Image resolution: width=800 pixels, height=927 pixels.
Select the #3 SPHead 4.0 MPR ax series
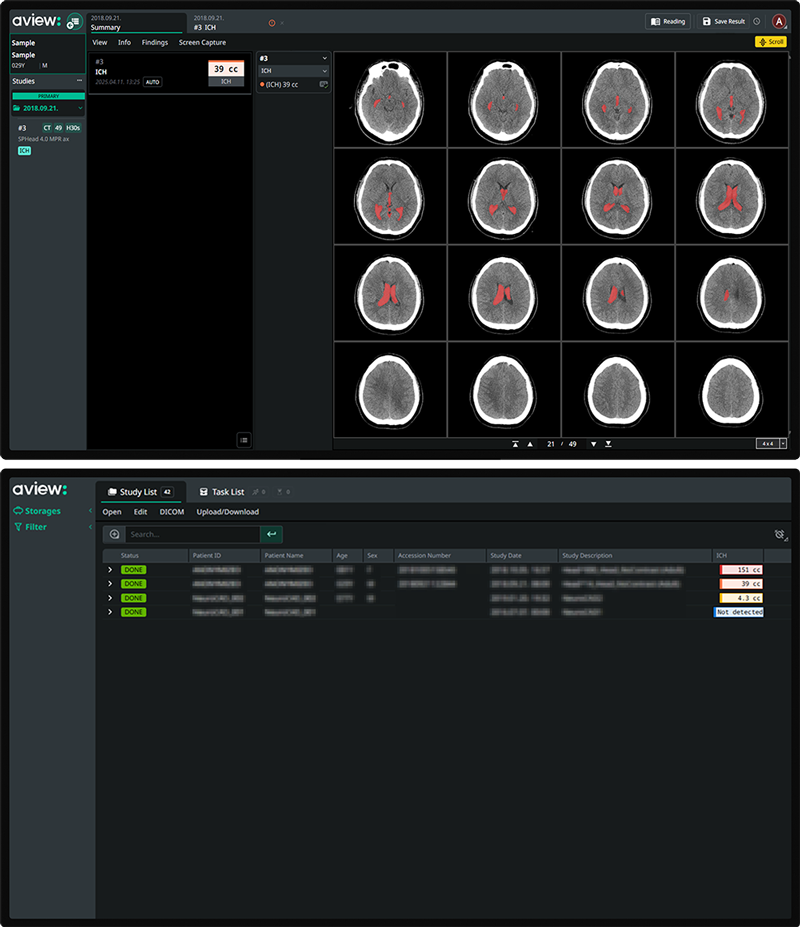(x=48, y=133)
